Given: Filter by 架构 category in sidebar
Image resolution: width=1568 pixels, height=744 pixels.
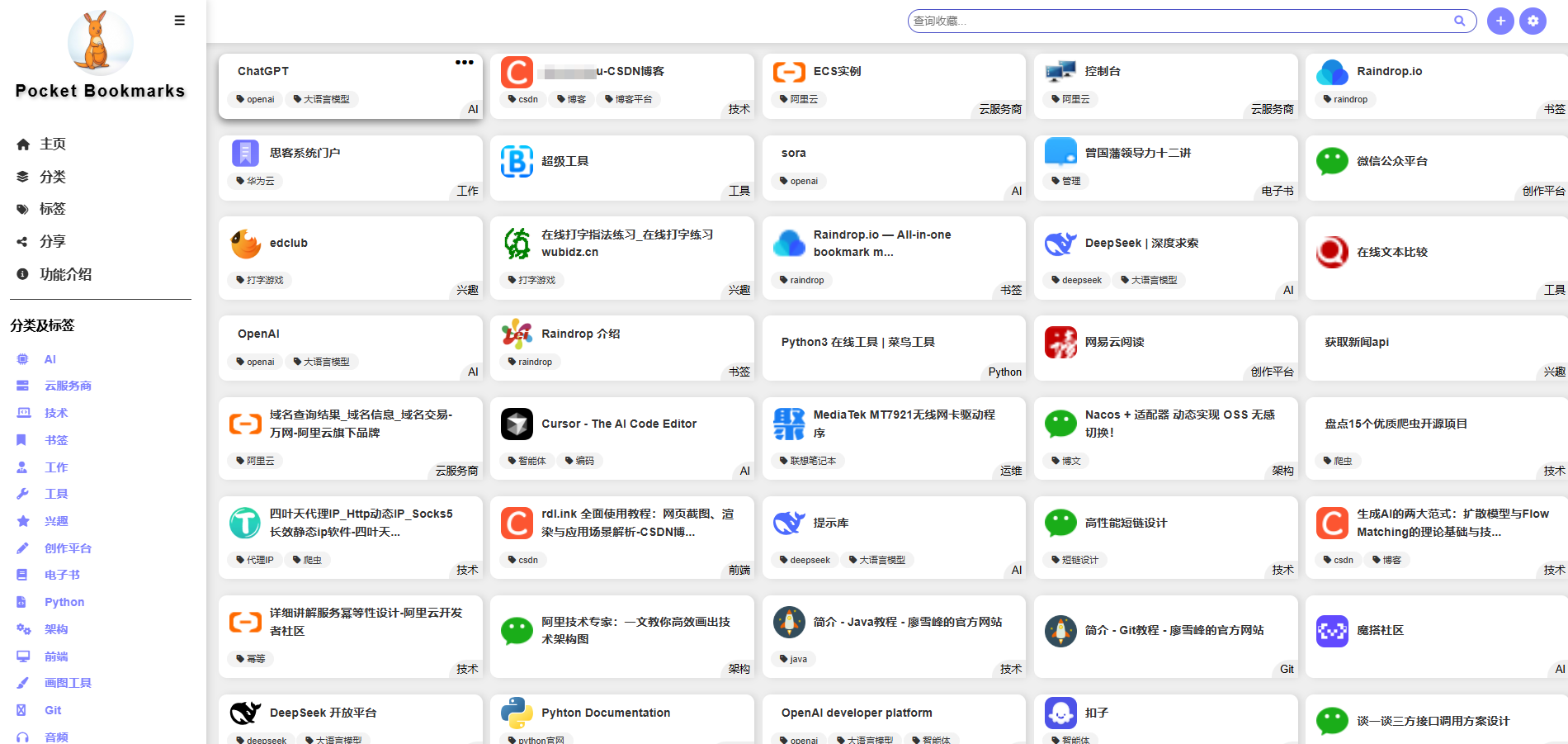Looking at the screenshot, I should click(56, 629).
